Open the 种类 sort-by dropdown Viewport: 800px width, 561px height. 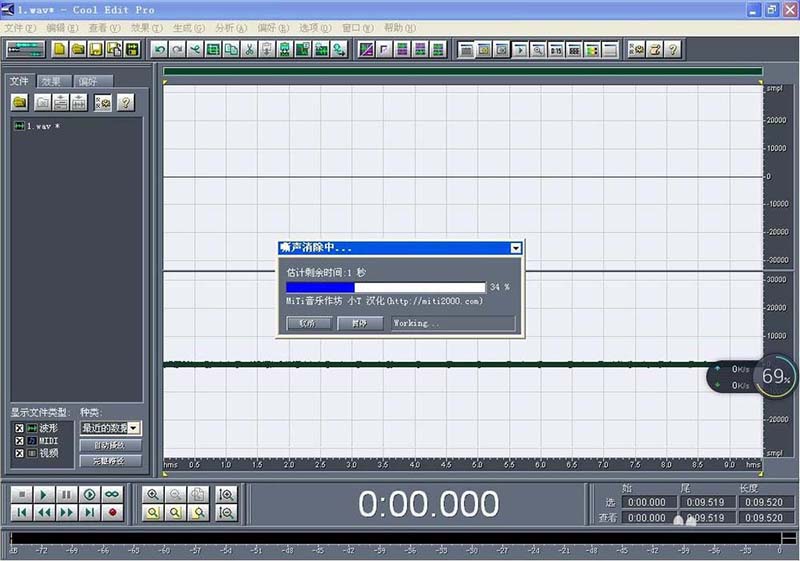tap(134, 428)
